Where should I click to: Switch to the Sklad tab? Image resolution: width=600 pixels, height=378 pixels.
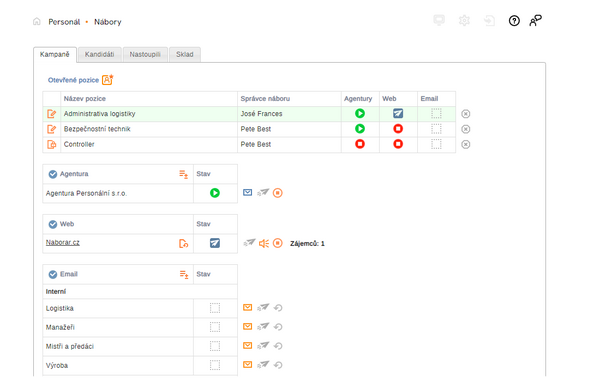pyautogui.click(x=185, y=55)
